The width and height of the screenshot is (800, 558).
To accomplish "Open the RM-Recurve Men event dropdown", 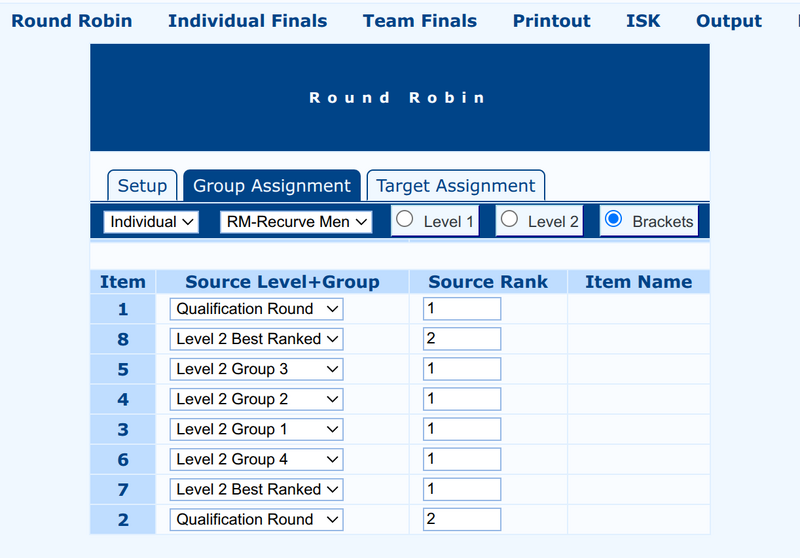I will pos(296,222).
